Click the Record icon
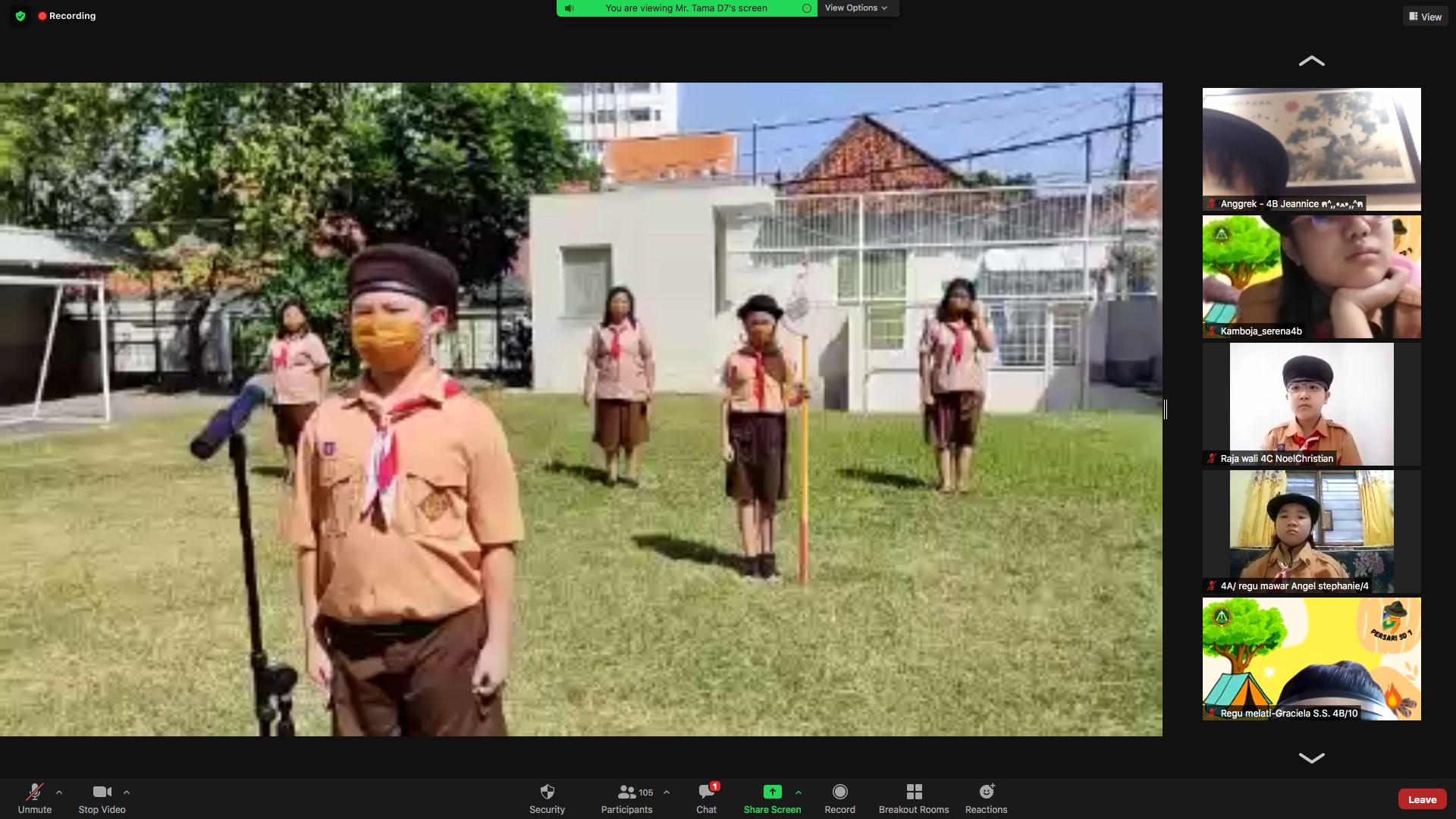The width and height of the screenshot is (1456, 819). [x=839, y=792]
